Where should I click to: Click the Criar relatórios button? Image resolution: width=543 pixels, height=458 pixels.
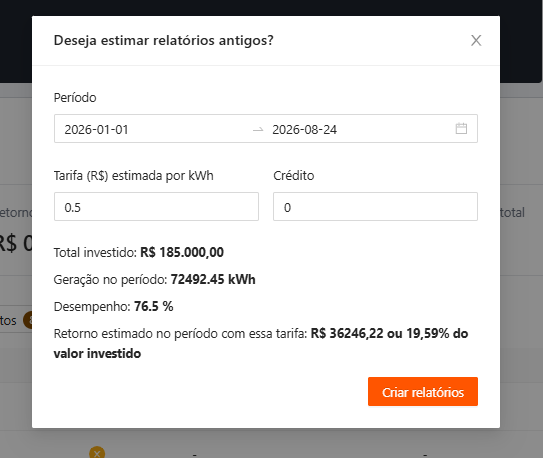click(x=423, y=392)
